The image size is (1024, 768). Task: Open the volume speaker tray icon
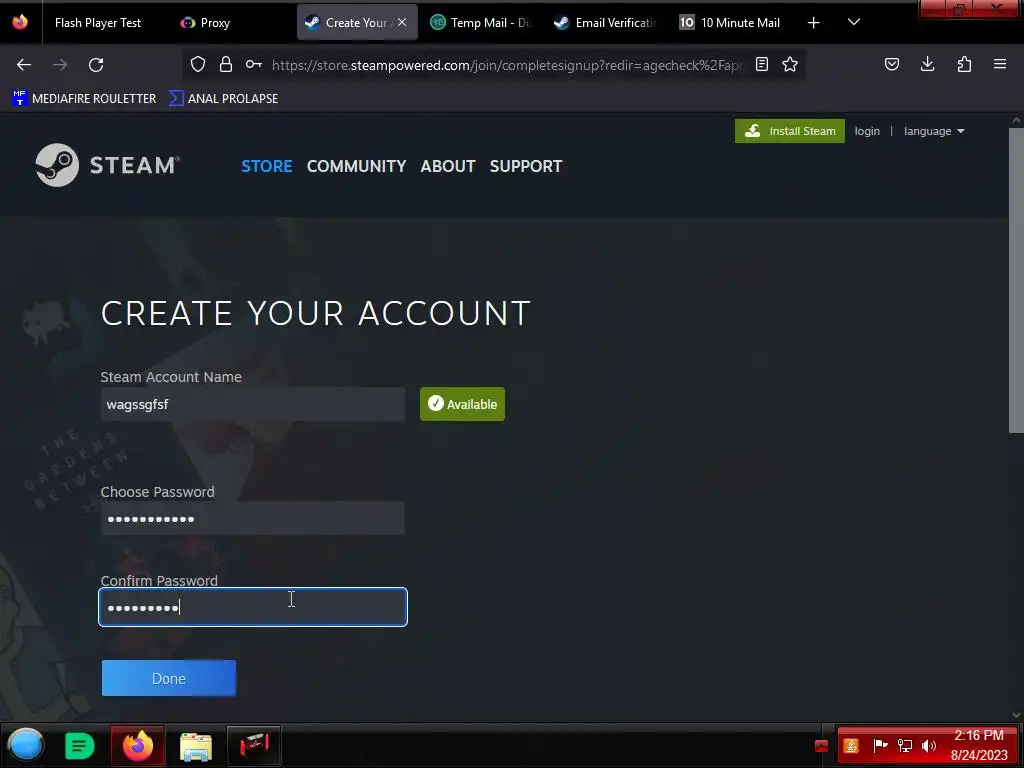click(929, 746)
